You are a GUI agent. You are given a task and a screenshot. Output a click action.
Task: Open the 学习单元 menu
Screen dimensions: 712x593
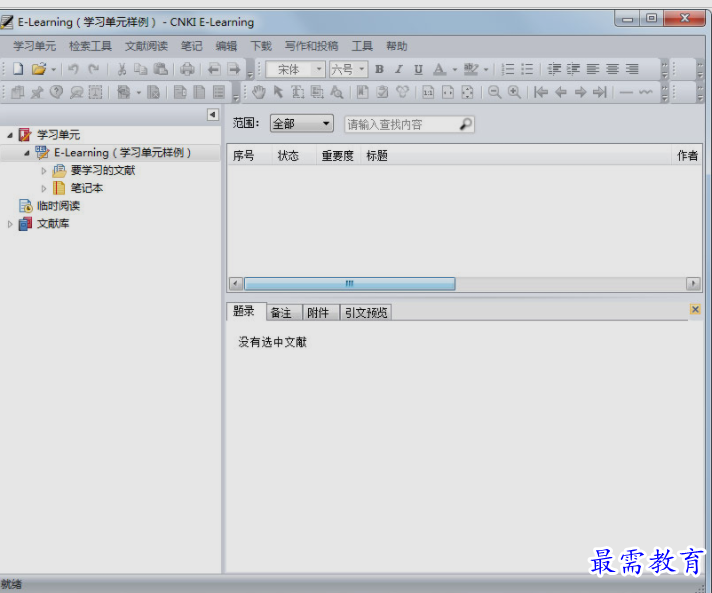(x=35, y=46)
